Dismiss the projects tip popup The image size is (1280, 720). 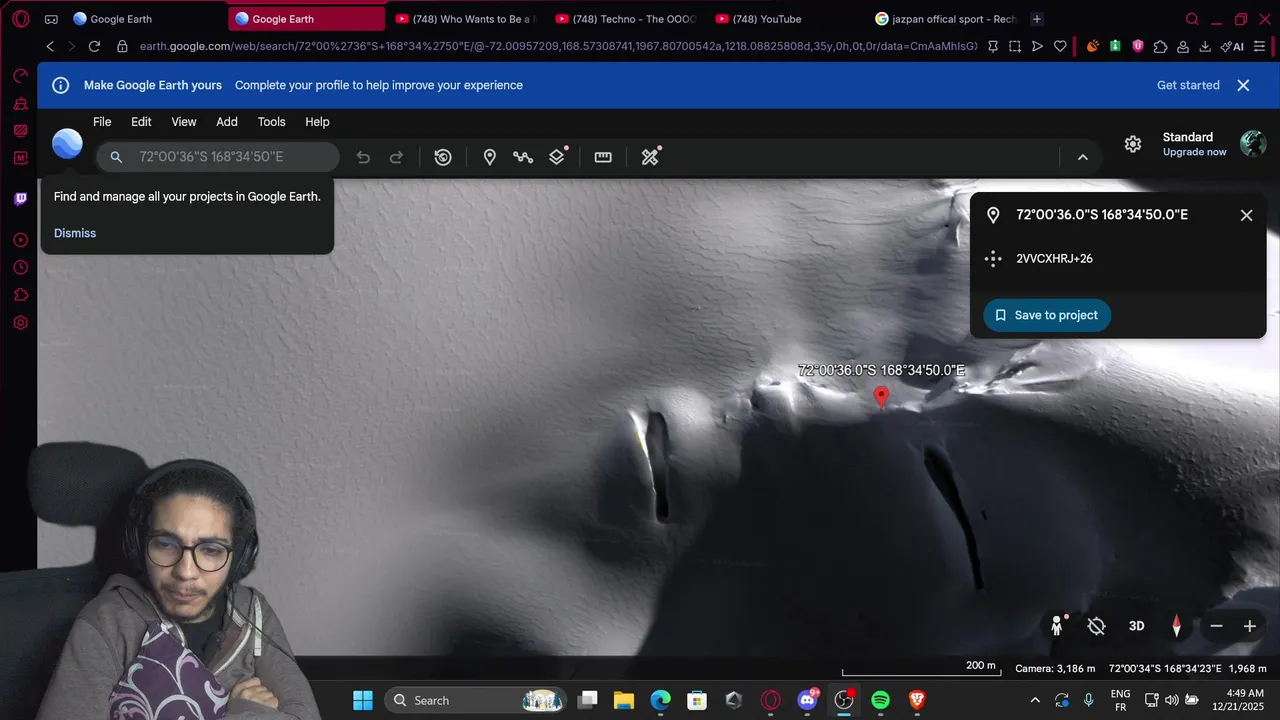75,233
